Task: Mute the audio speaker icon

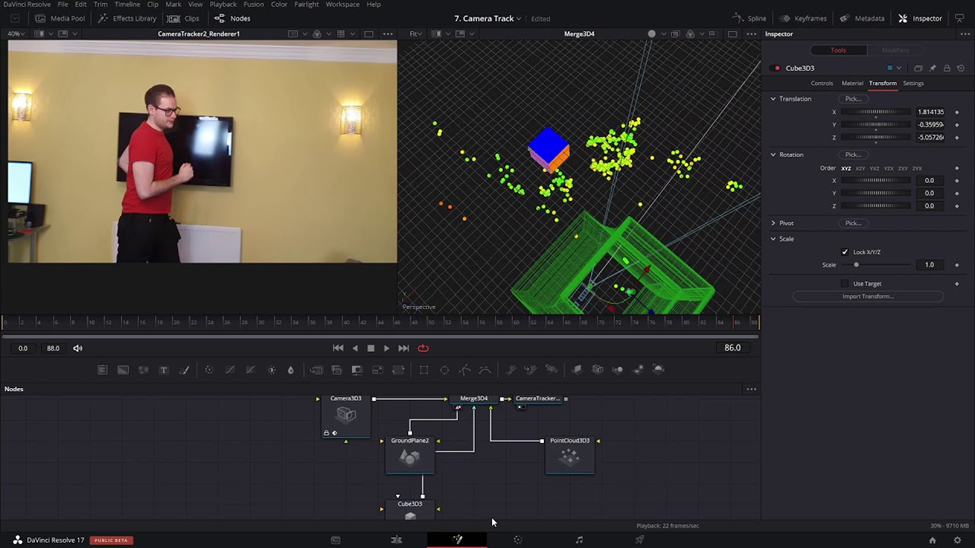Action: [x=78, y=348]
